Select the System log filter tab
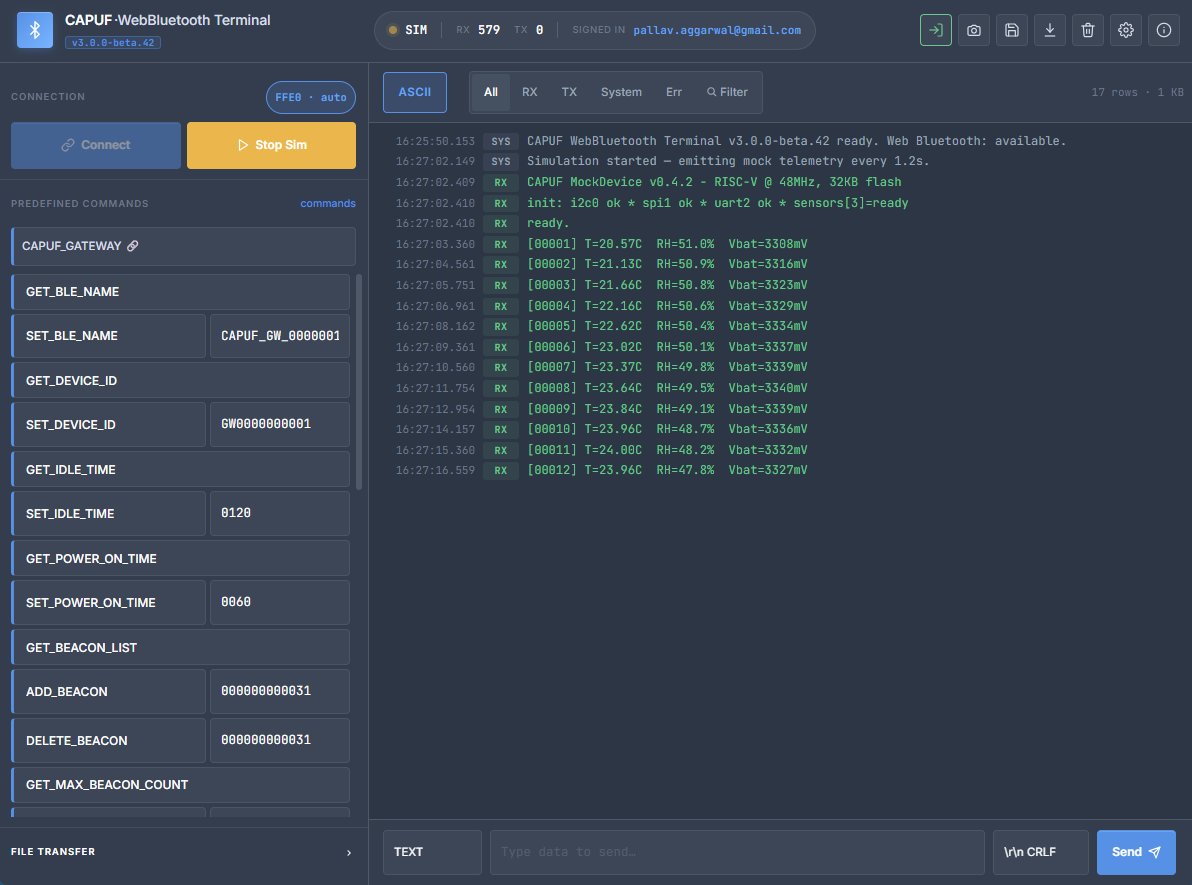Viewport: 1192px width, 885px height. (x=621, y=92)
